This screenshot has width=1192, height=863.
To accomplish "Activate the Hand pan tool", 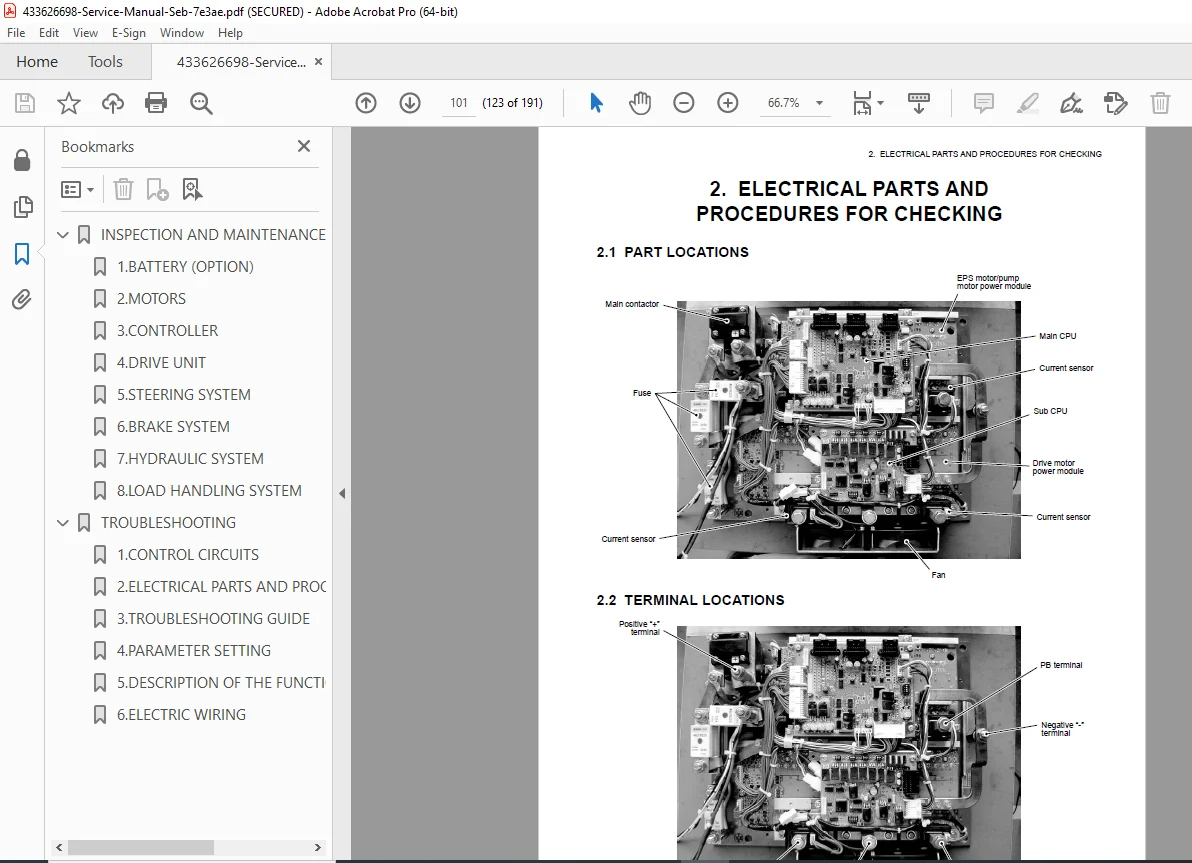I will 640,103.
